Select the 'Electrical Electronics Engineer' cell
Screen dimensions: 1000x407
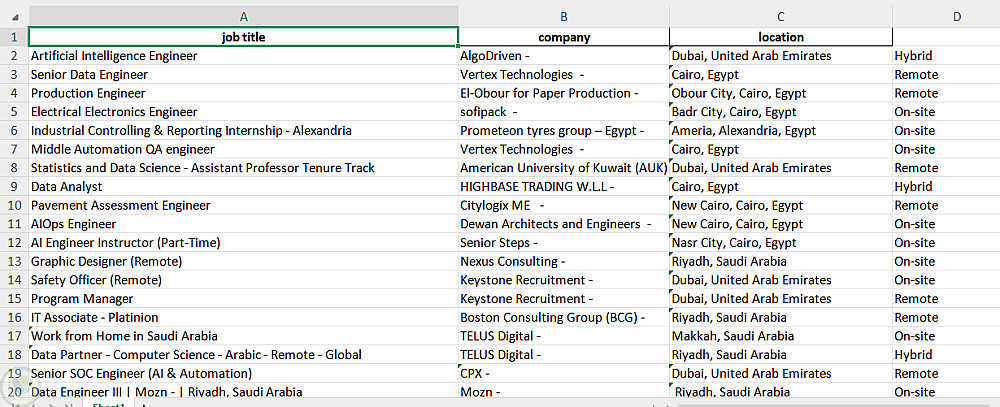tap(244, 112)
